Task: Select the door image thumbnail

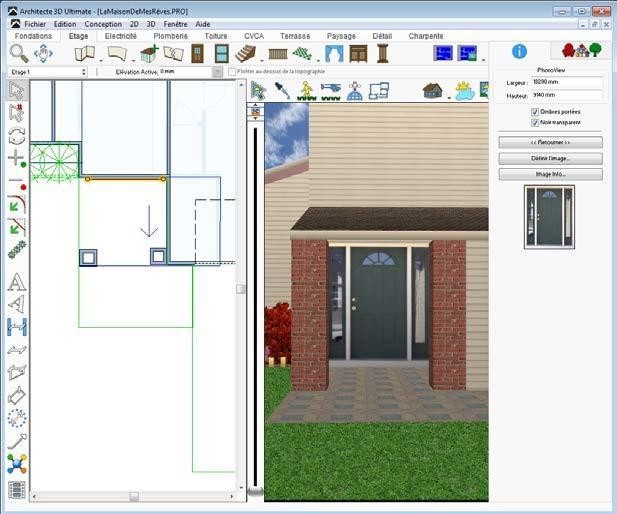Action: pyautogui.click(x=549, y=217)
